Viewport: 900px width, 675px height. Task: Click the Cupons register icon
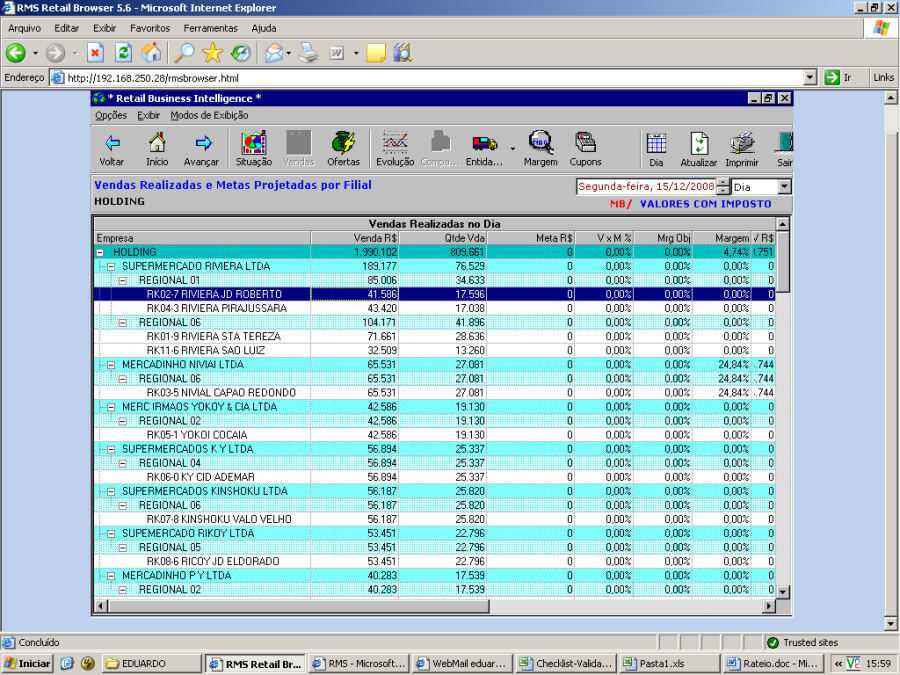click(585, 143)
